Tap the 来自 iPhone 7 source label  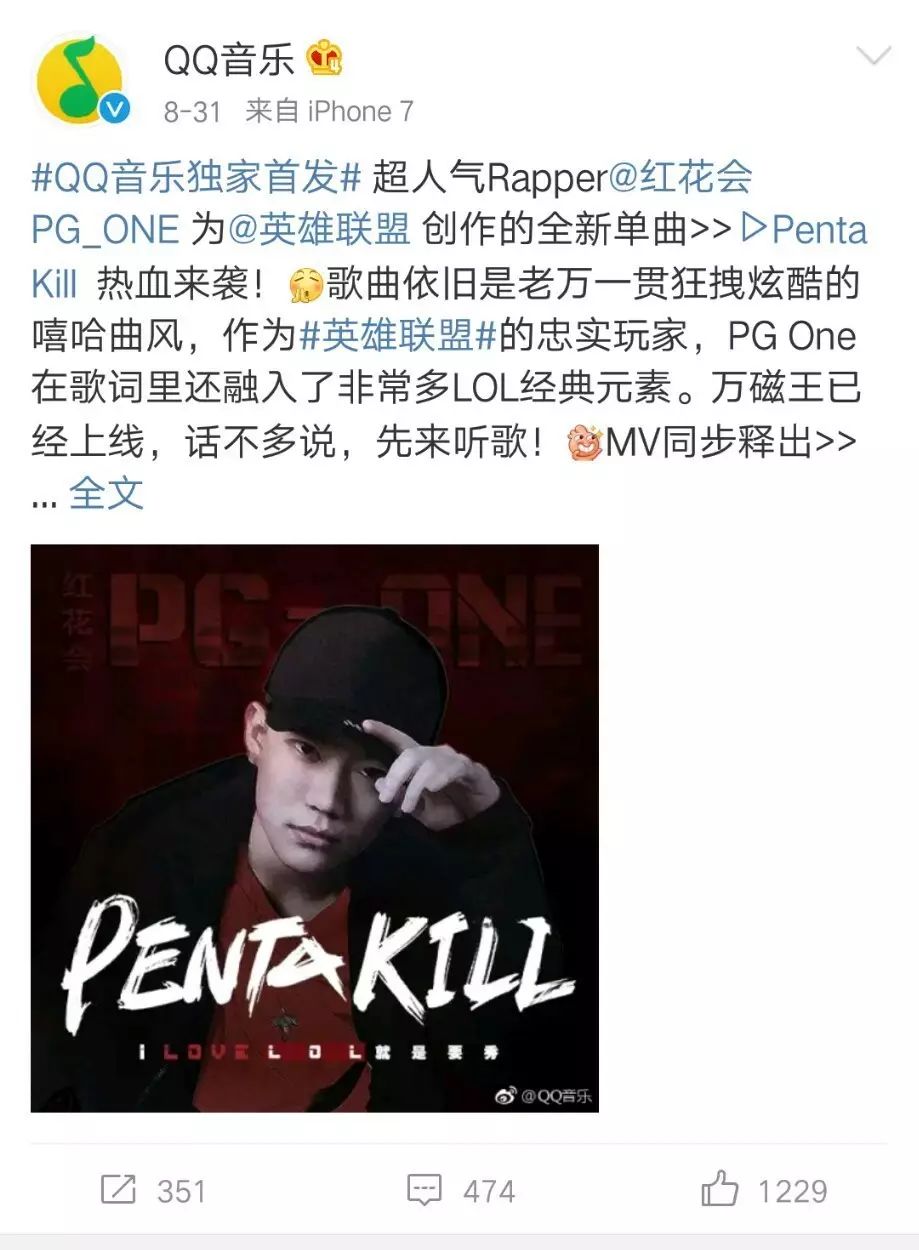329,111
